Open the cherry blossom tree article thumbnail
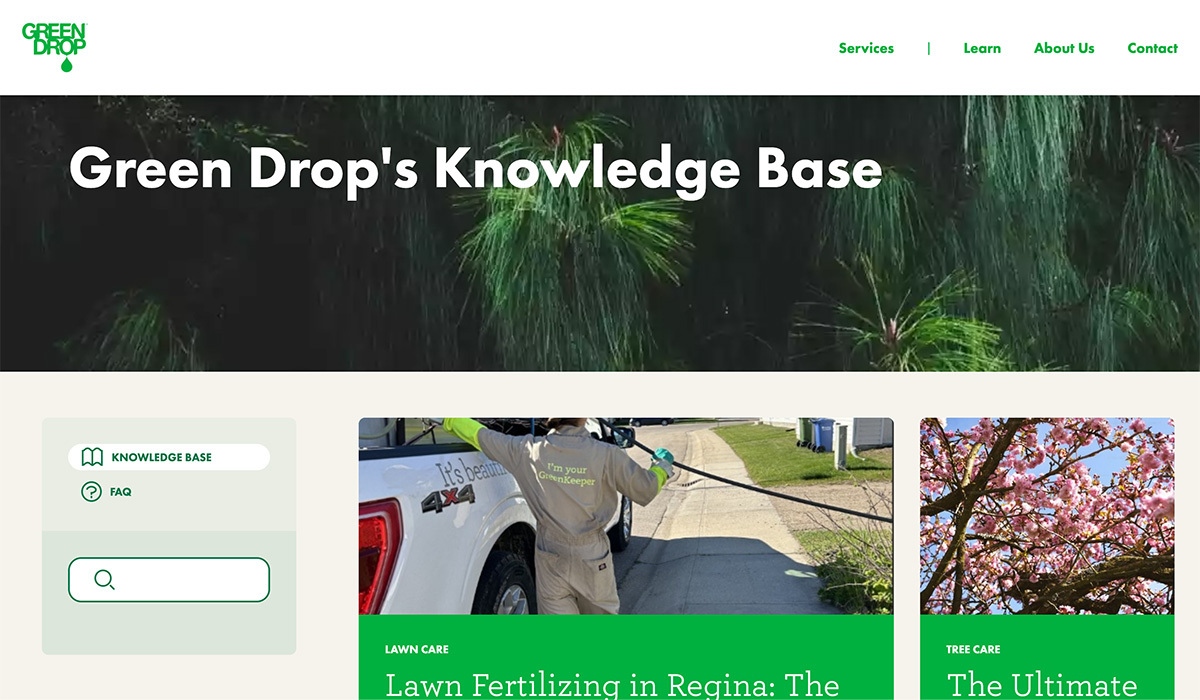The width and height of the screenshot is (1200, 700). [1047, 516]
